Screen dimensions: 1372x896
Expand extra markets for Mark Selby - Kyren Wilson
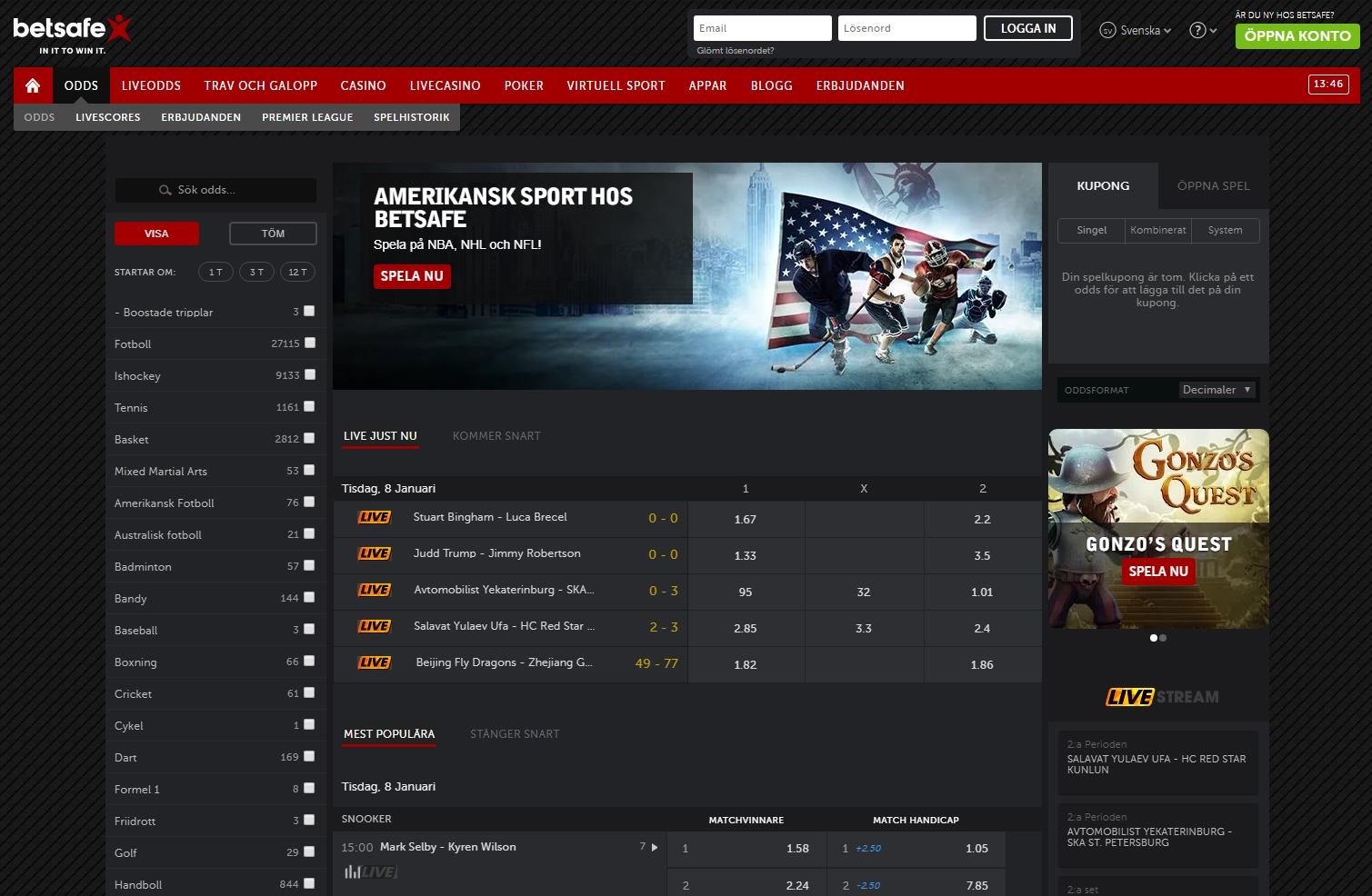tap(654, 846)
